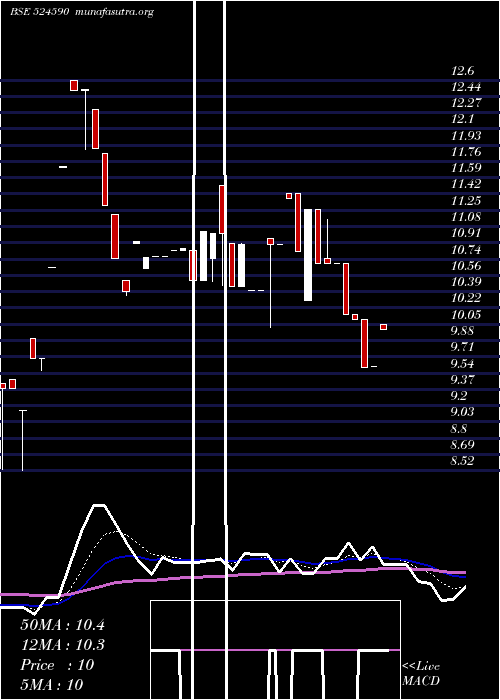Screen dimensions: 500x700
Task: Click the 12MA : 10.3 readout
Action: pyautogui.click(x=62, y=645)
